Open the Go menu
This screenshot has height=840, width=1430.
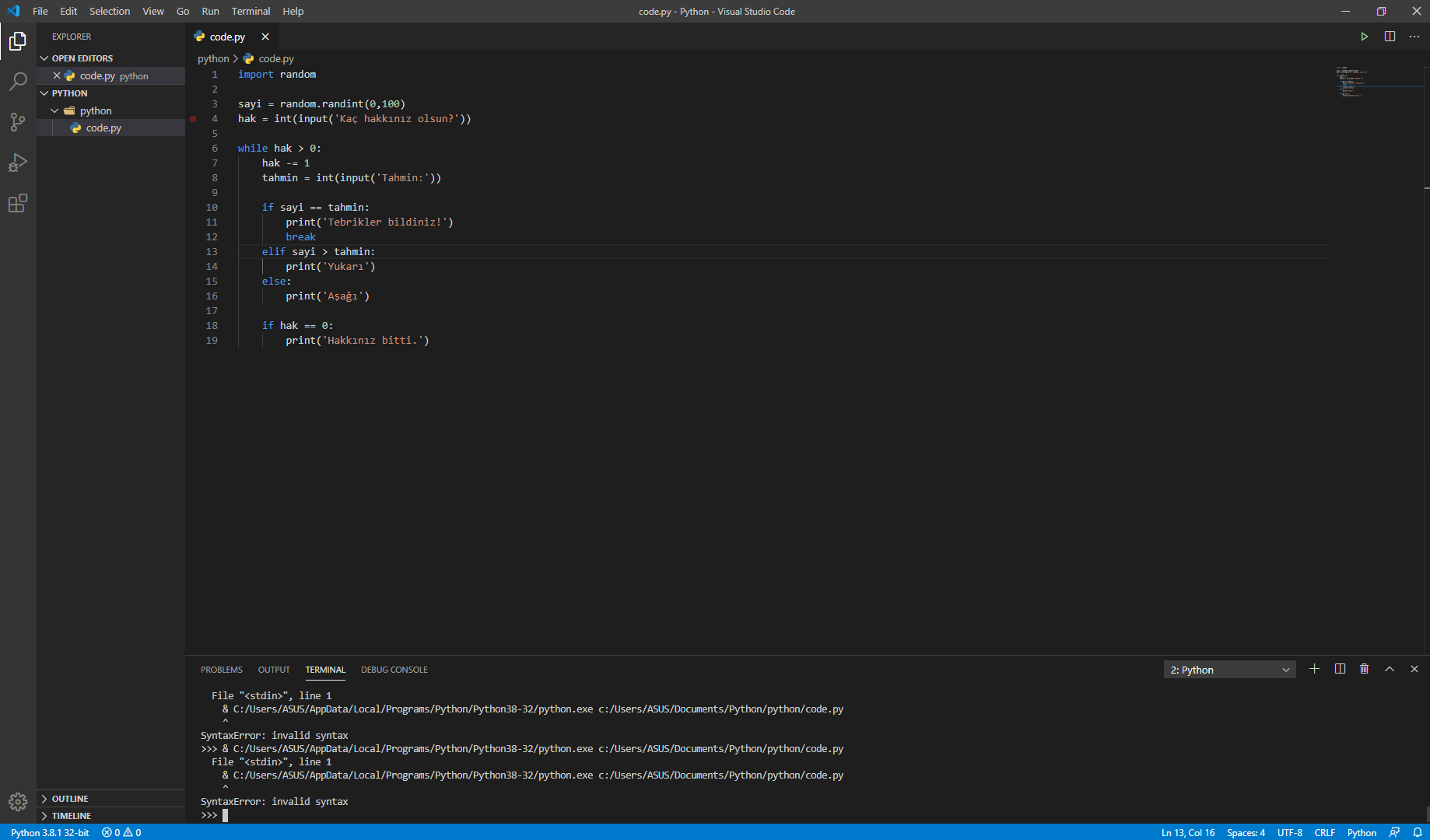coord(183,11)
